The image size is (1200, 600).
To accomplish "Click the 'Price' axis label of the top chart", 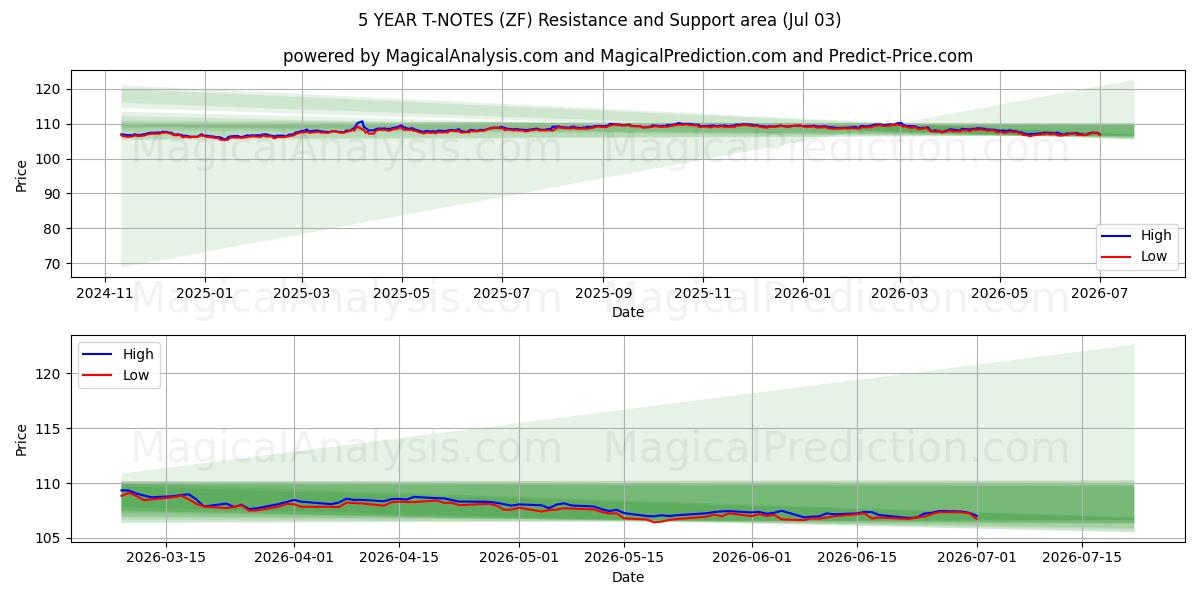I will click(22, 174).
